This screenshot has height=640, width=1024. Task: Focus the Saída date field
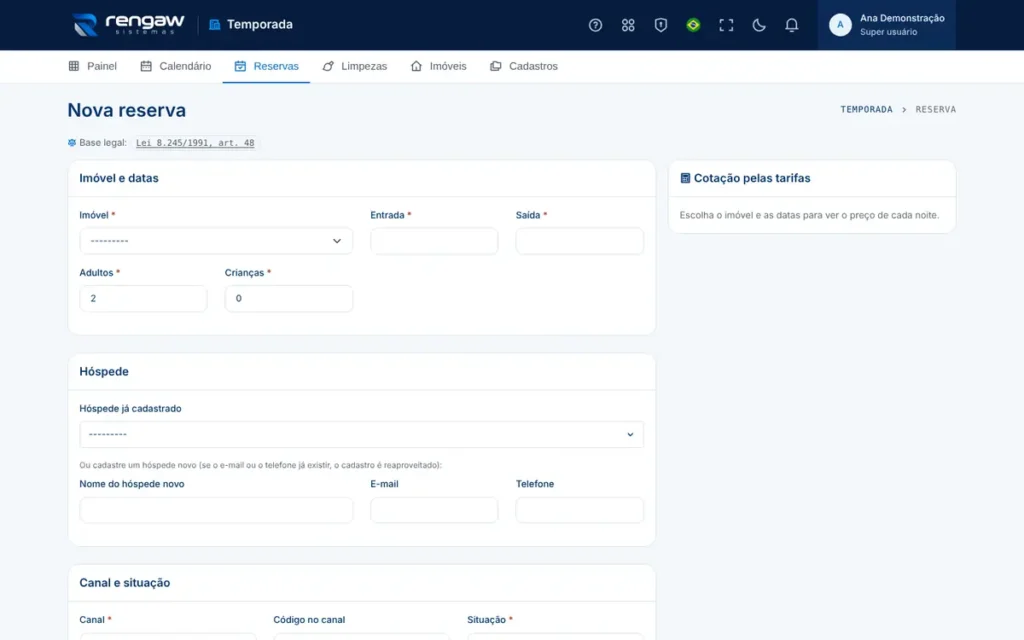coord(579,241)
